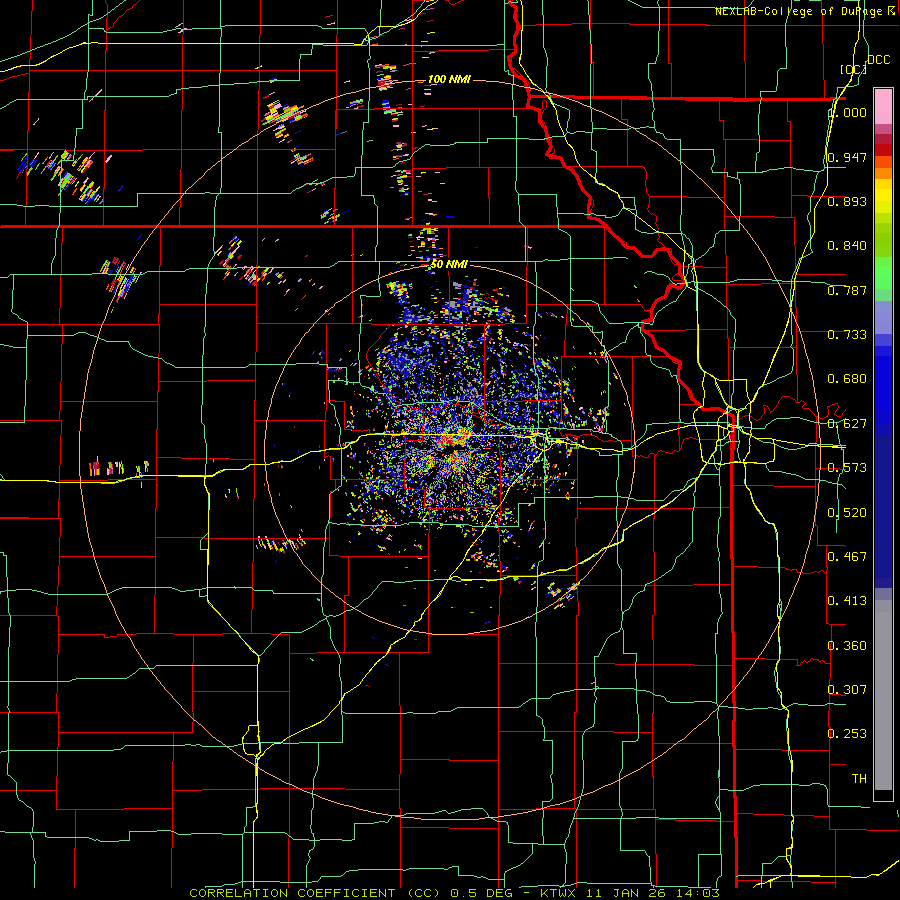Click the pink top segment of color bar
Image resolution: width=900 pixels, height=900 pixels.
pyautogui.click(x=883, y=106)
